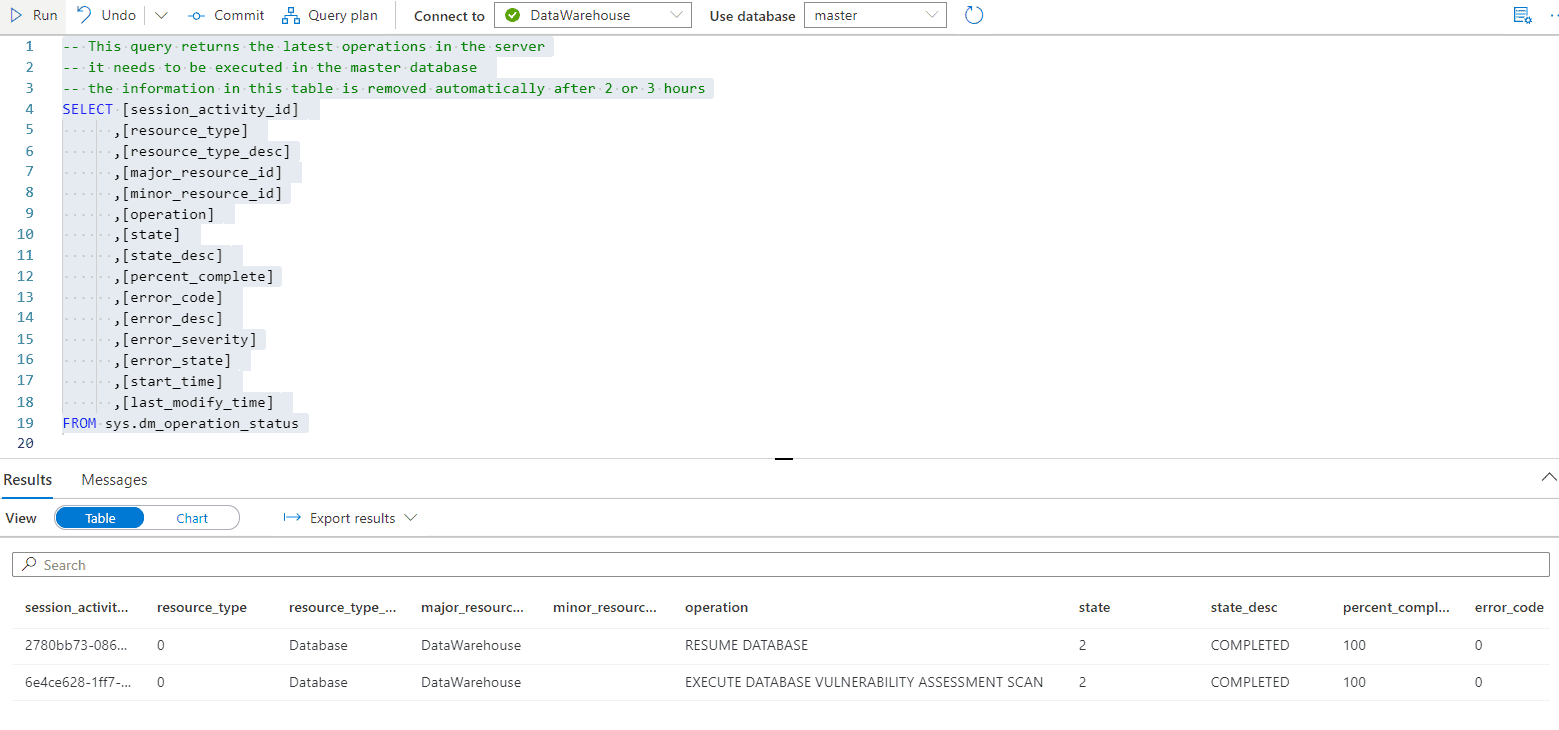Click the Export results arrow icon
Screen dimensions: 1559x730
click(x=292, y=518)
